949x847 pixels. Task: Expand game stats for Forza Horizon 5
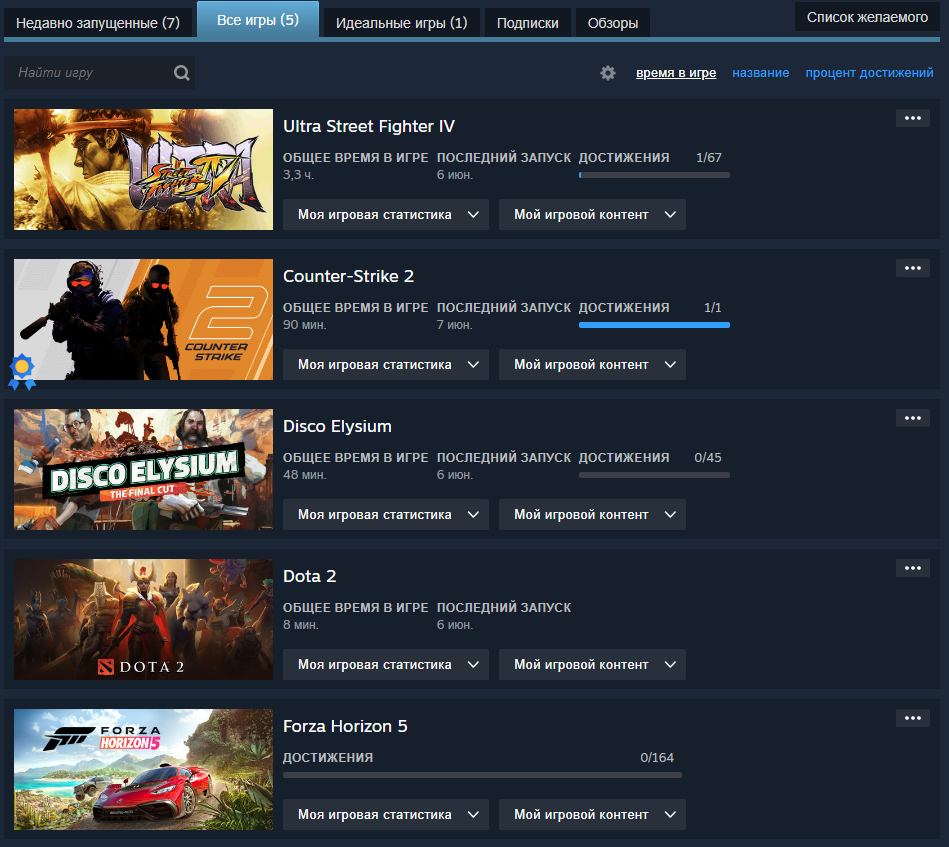pyautogui.click(x=386, y=815)
